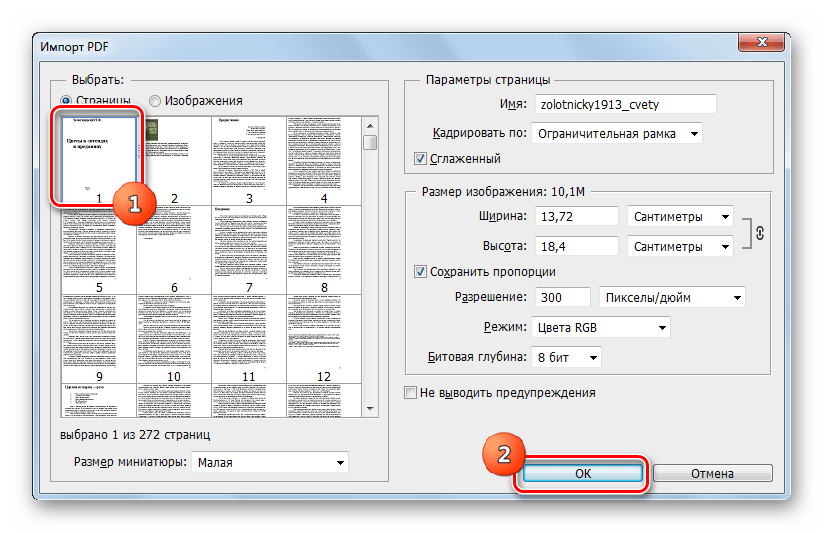Enable the Не выводить предупреждения checkbox
824x533 pixels.
pyautogui.click(x=410, y=393)
